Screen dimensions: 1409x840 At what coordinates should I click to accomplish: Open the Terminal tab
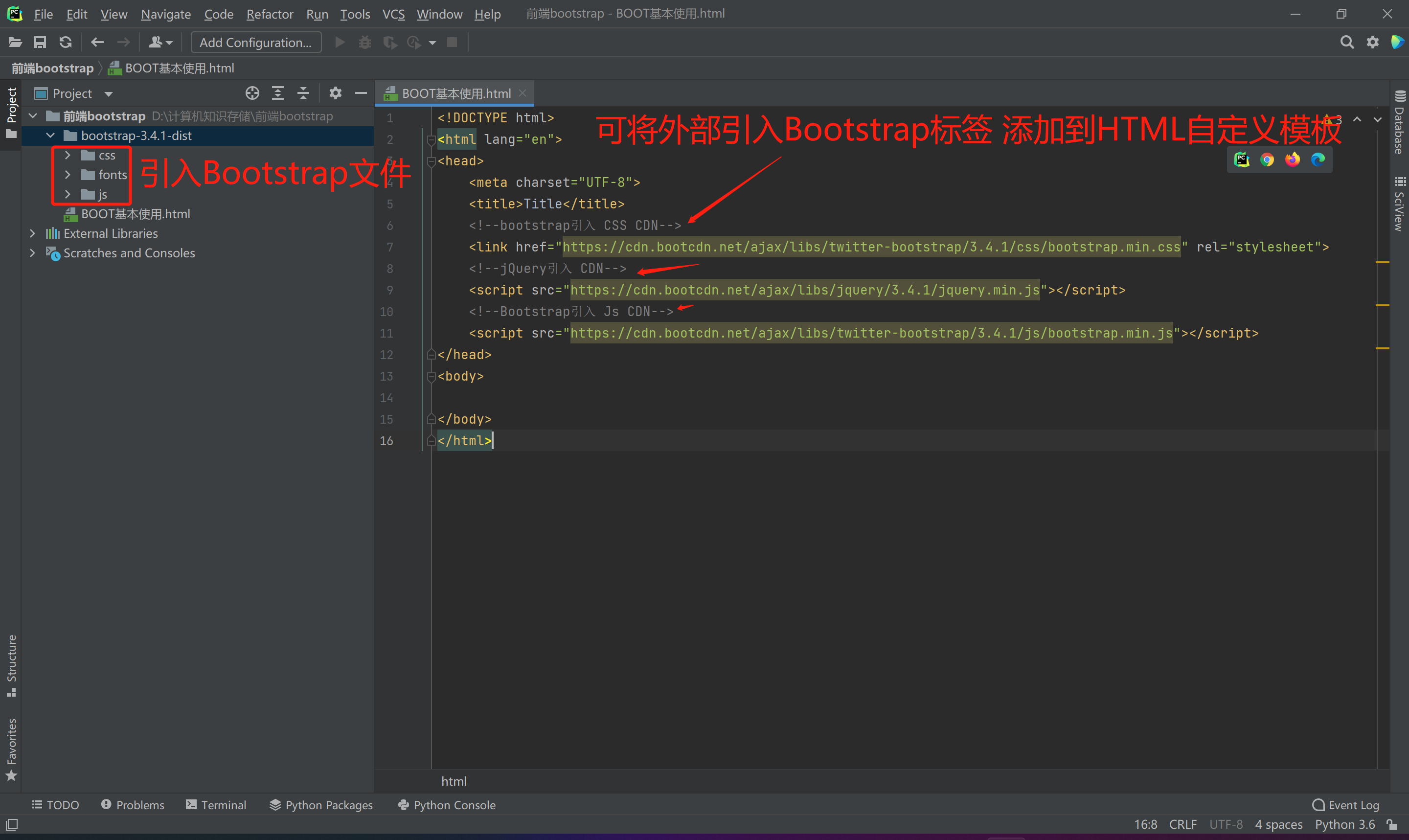pos(216,804)
